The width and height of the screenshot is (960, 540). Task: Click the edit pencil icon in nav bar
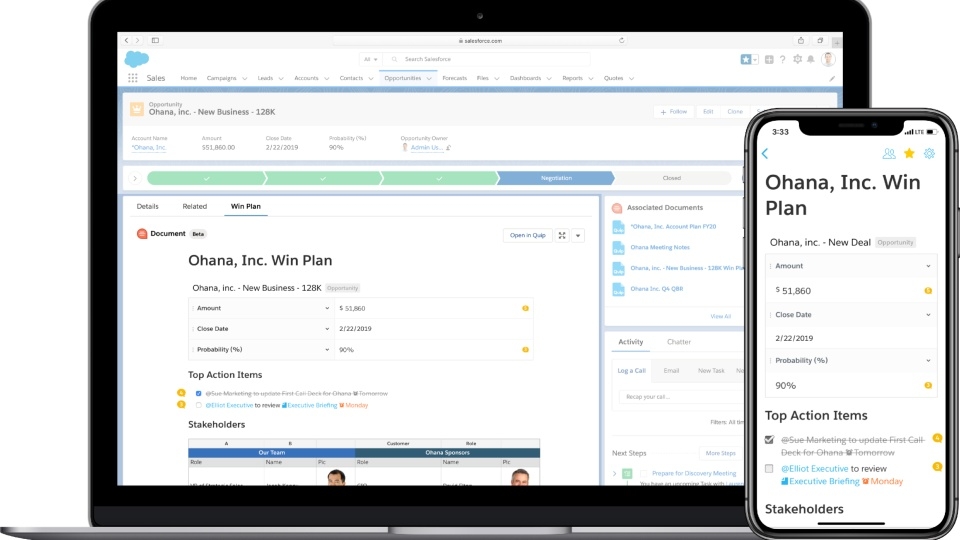coord(832,78)
